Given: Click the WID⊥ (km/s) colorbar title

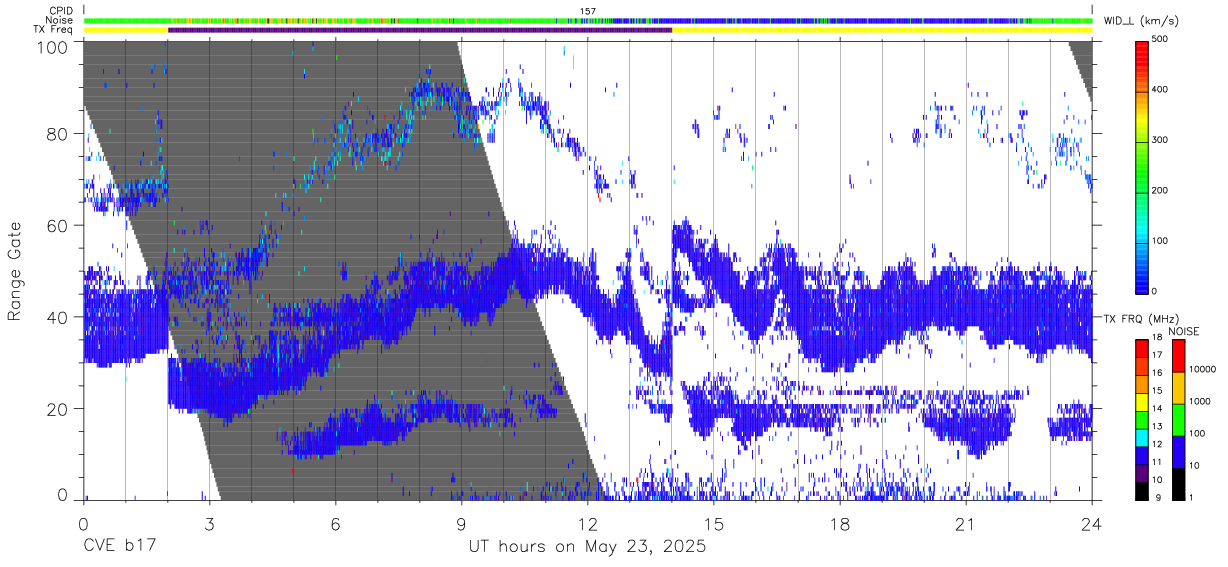Looking at the screenshot, I should point(1141,21).
